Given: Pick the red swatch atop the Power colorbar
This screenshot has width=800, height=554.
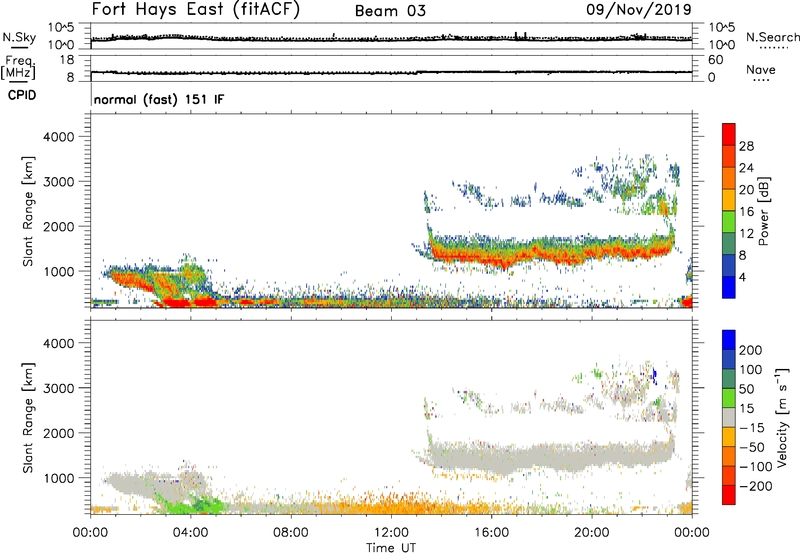Looking at the screenshot, I should click(x=729, y=134).
